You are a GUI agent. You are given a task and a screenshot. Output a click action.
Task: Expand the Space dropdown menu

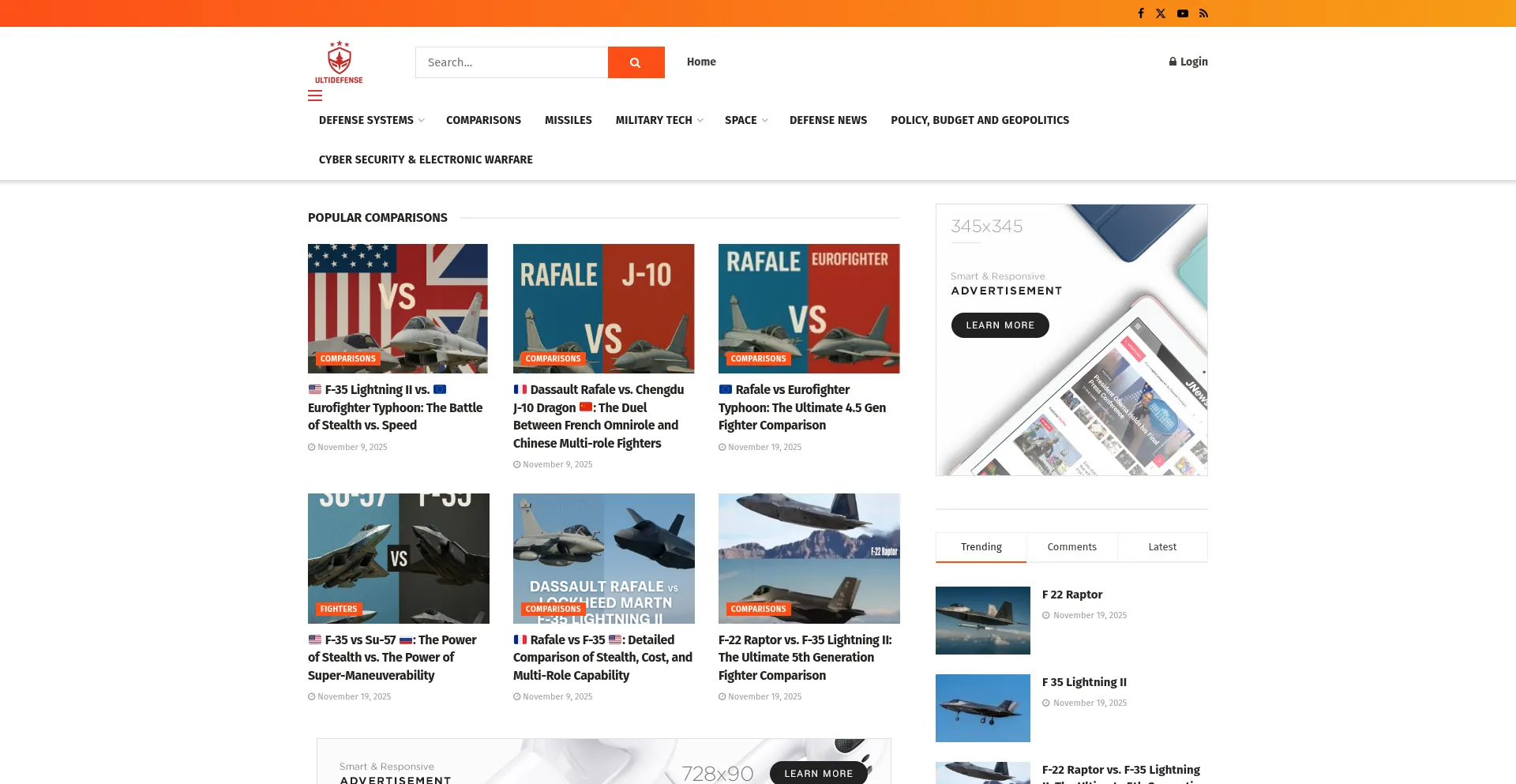point(746,120)
